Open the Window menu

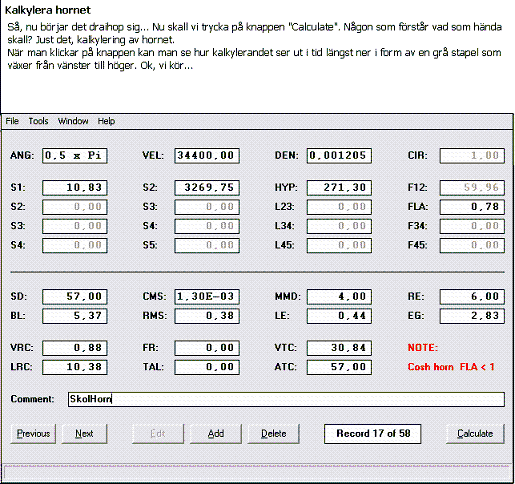coord(73,121)
